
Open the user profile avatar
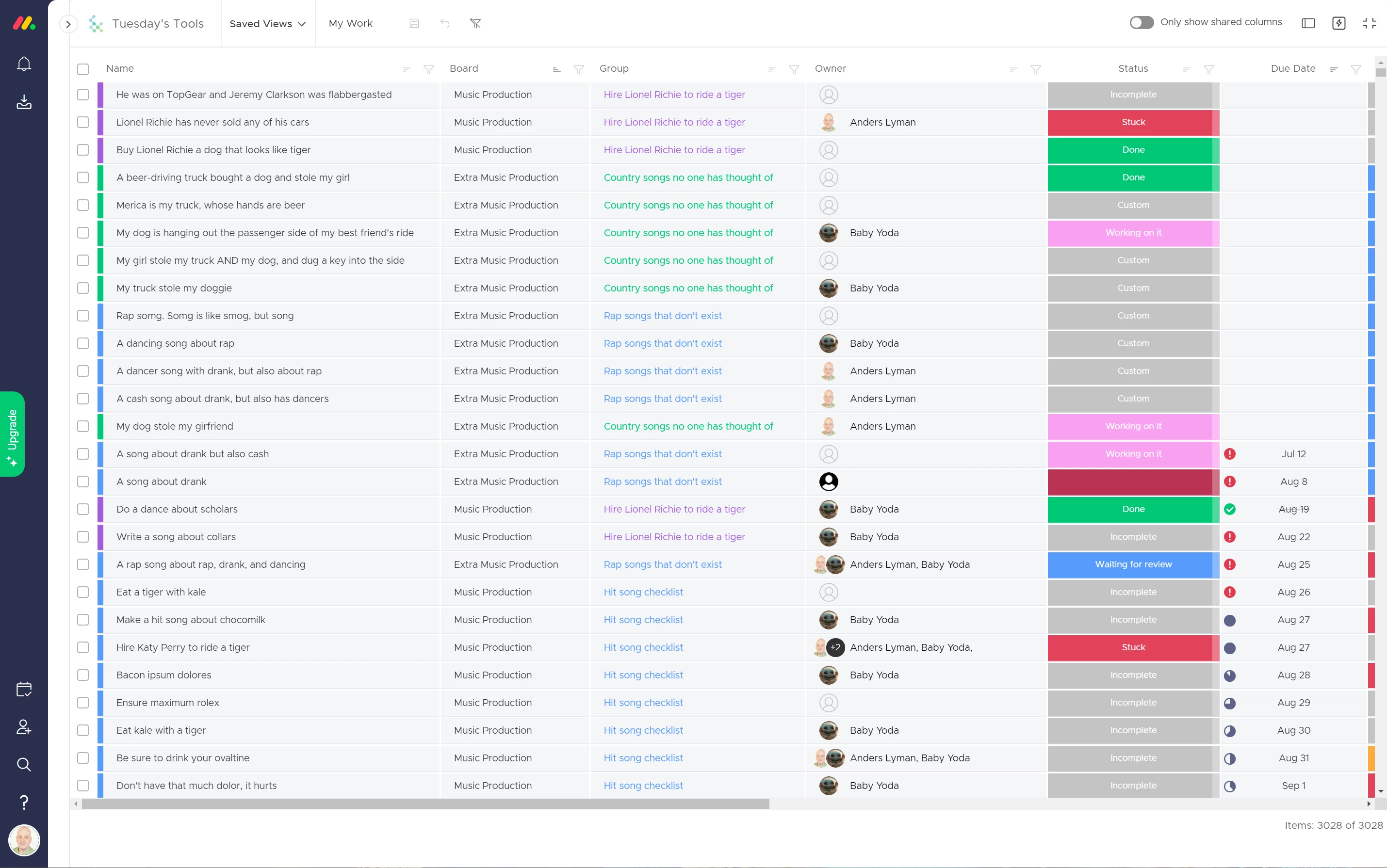click(x=24, y=840)
